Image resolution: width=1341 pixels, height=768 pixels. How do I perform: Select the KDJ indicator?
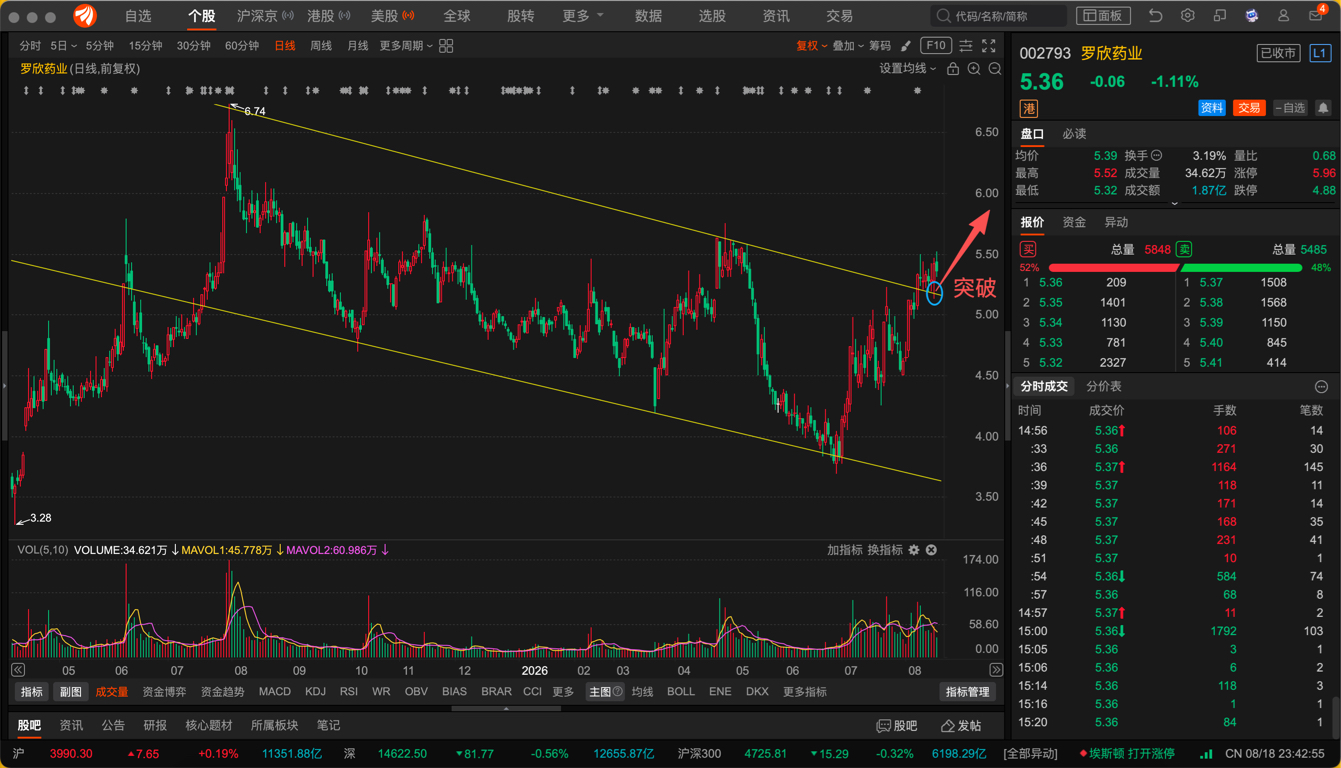[315, 692]
